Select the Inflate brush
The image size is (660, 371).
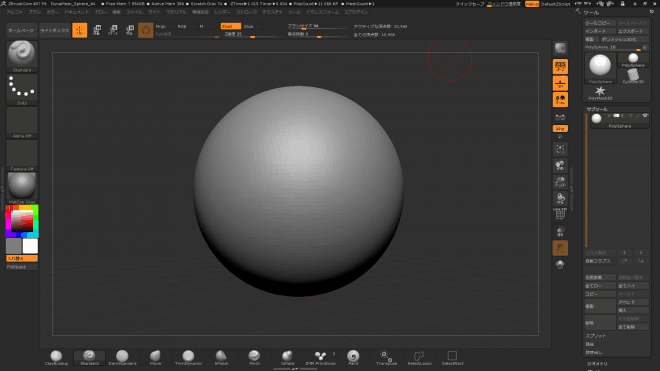tap(287, 358)
